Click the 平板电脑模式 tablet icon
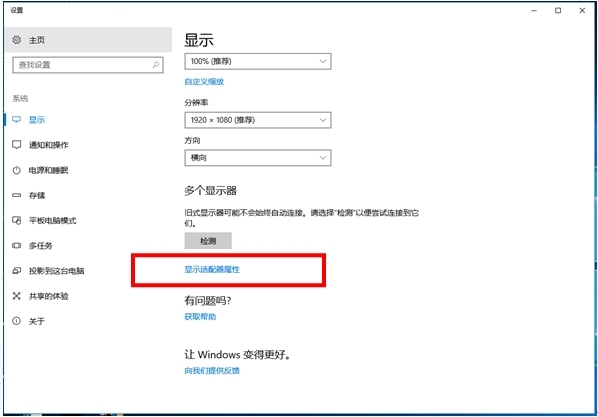 pos(16,220)
